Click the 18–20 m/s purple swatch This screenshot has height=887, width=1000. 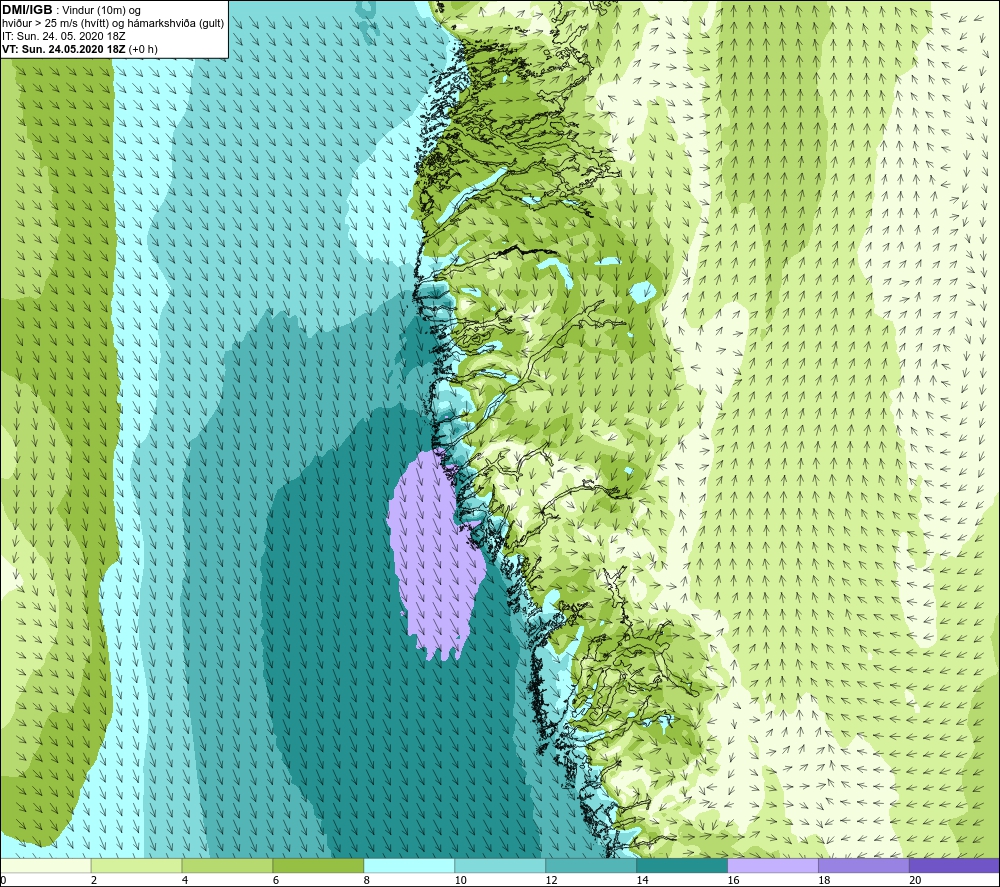tap(864, 865)
